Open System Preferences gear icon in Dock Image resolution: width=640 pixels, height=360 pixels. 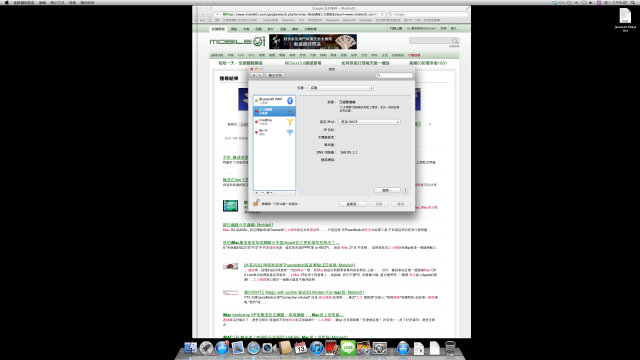(x=379, y=348)
